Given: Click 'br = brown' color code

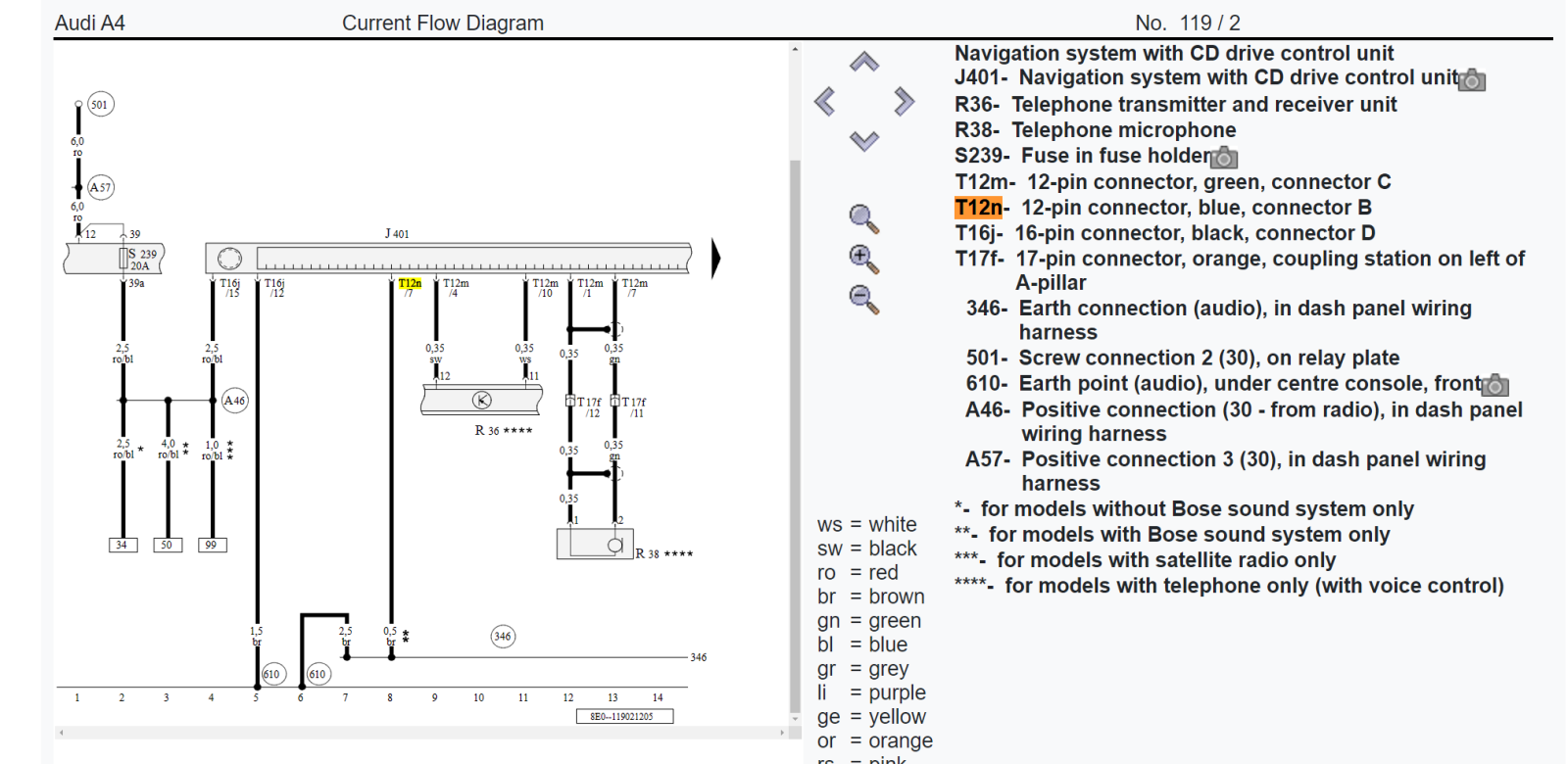Looking at the screenshot, I should pyautogui.click(x=871, y=597).
